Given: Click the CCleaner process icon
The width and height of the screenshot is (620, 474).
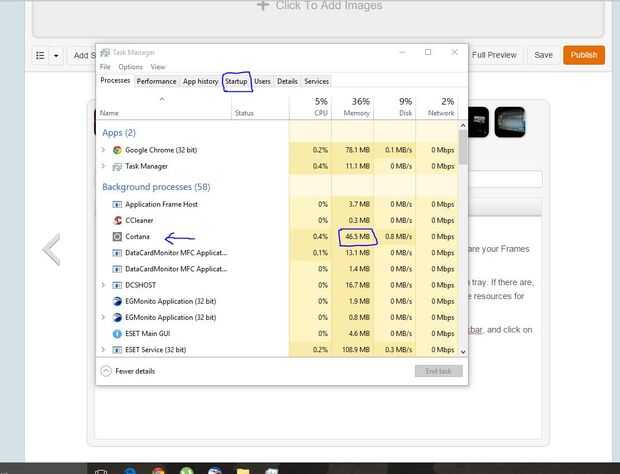Looking at the screenshot, I should coord(117,220).
